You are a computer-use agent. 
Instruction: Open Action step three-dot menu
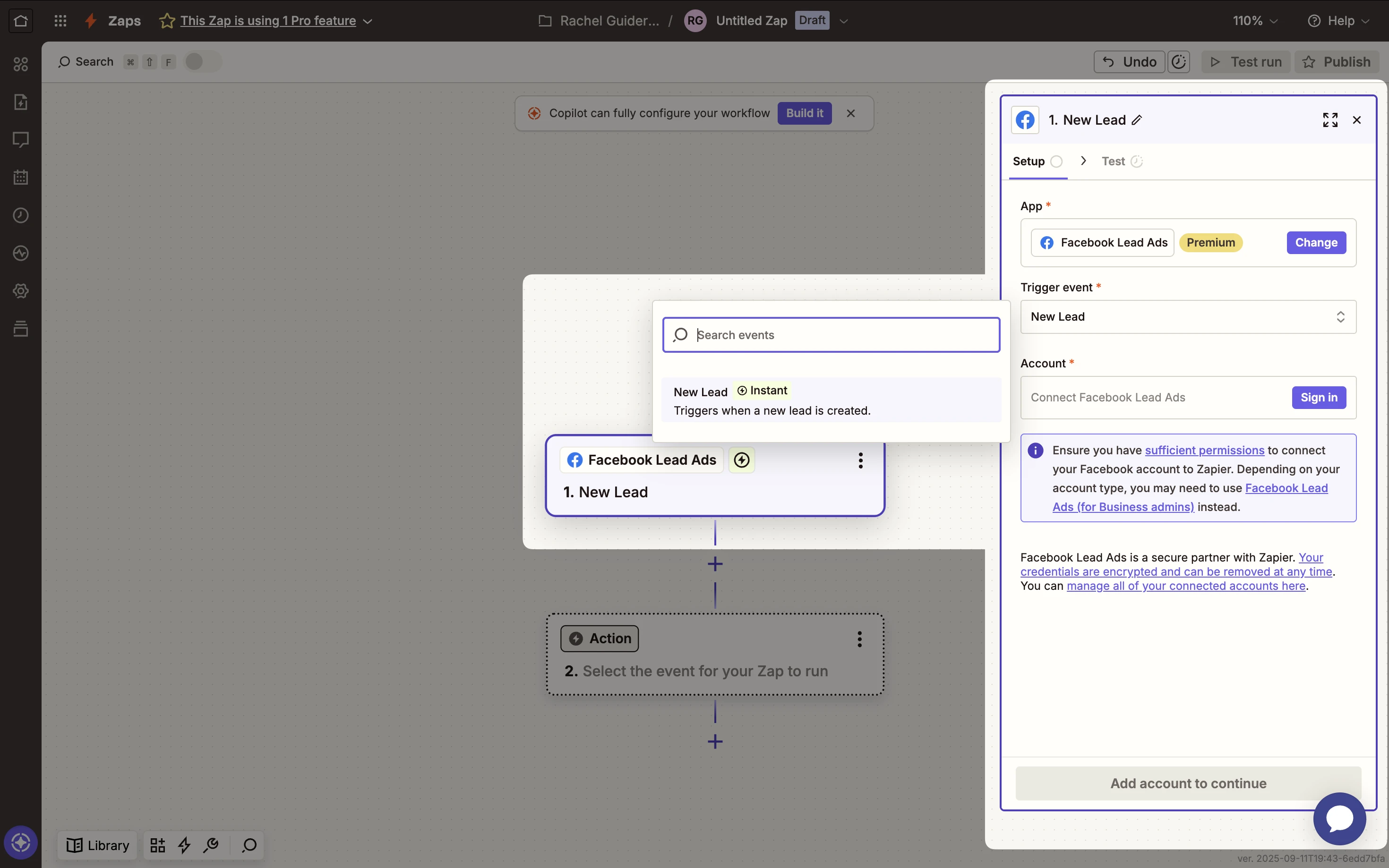click(x=859, y=639)
